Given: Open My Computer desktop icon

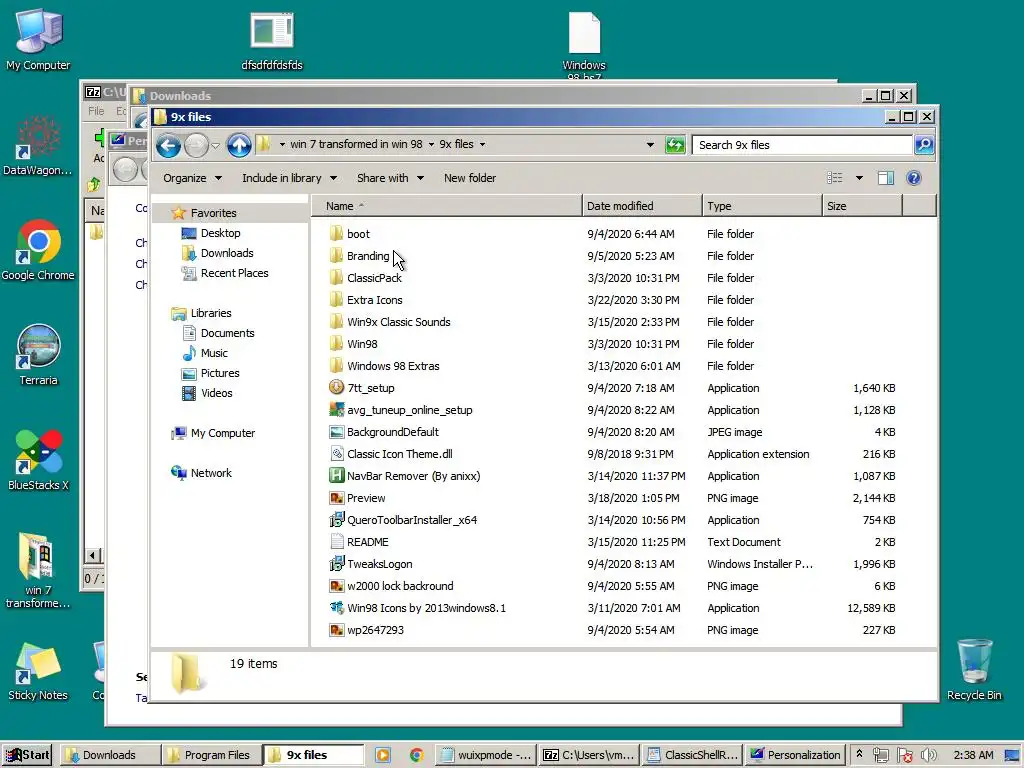Looking at the screenshot, I should point(38,39).
